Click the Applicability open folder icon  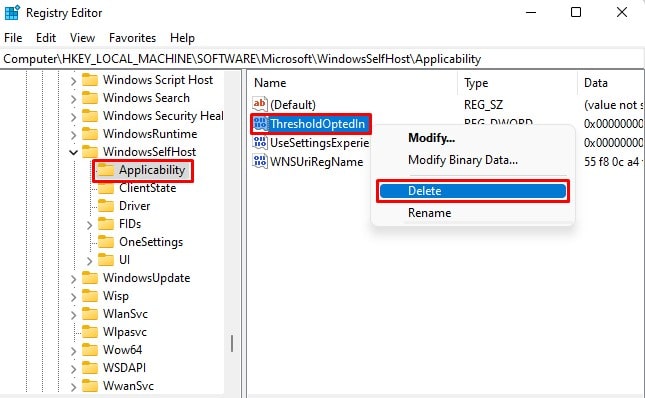[106, 170]
